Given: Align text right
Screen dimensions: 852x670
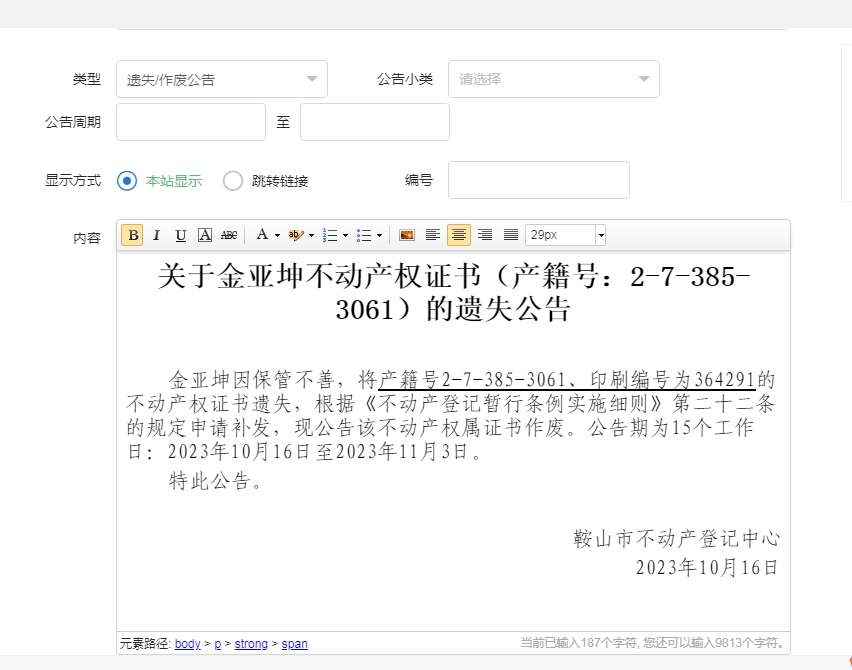Looking at the screenshot, I should click(485, 235).
